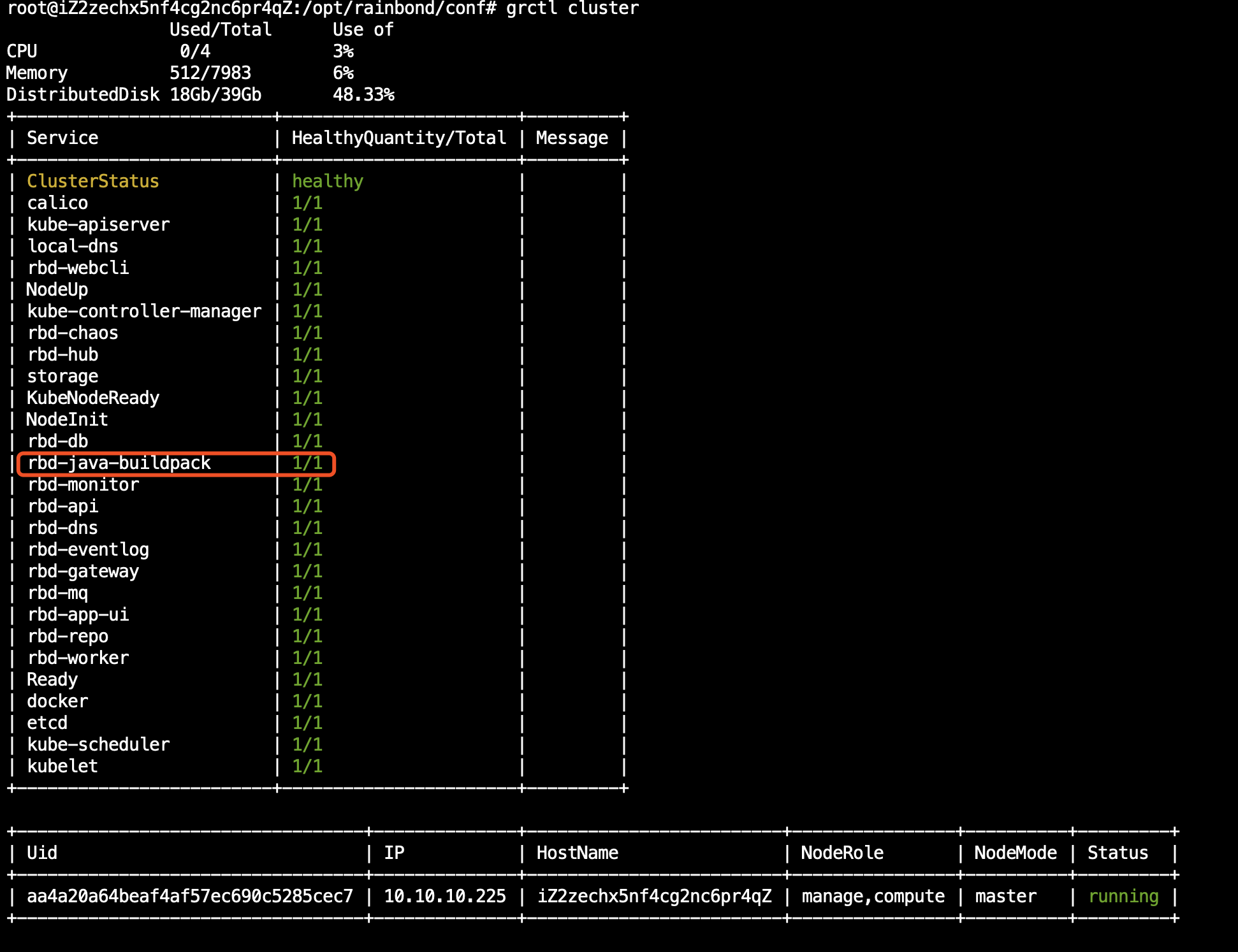Click the green healthy status text
Viewport: 1238px width, 952px height.
[327, 182]
